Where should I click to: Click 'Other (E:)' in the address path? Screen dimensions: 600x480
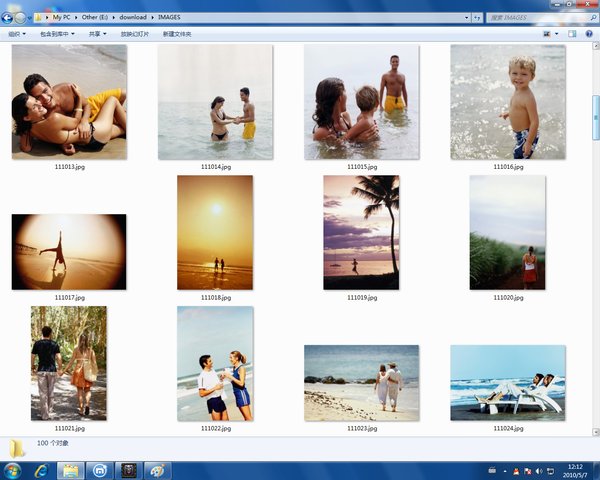[94, 18]
